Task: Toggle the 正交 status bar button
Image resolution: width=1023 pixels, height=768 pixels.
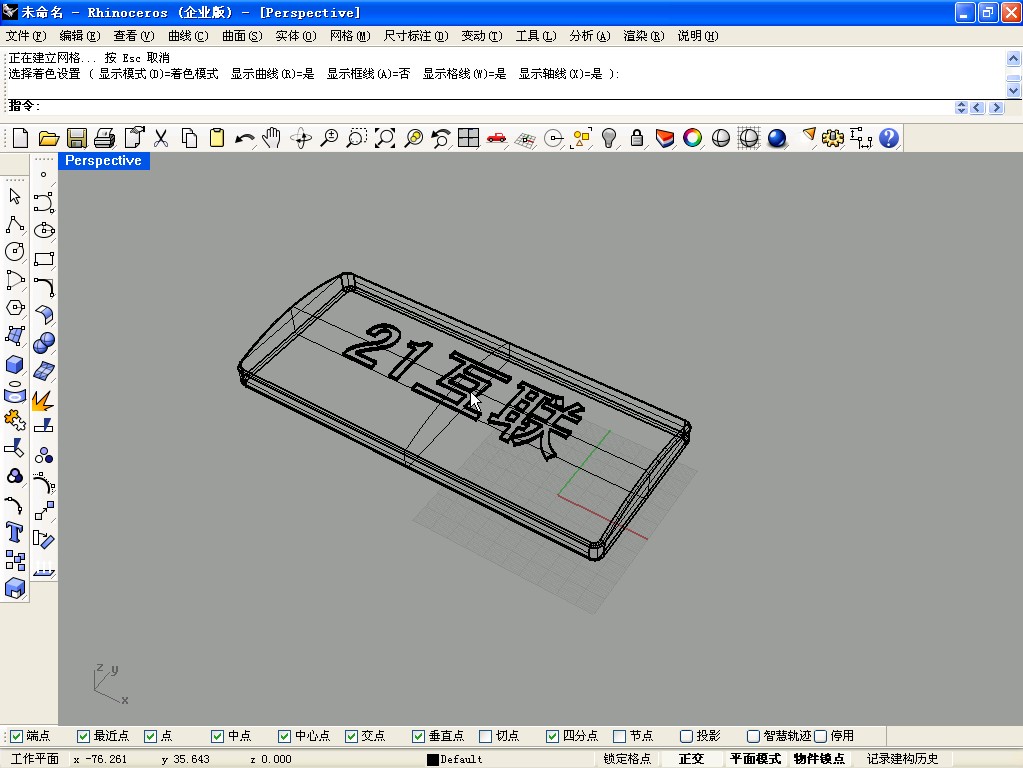Action: tap(691, 759)
